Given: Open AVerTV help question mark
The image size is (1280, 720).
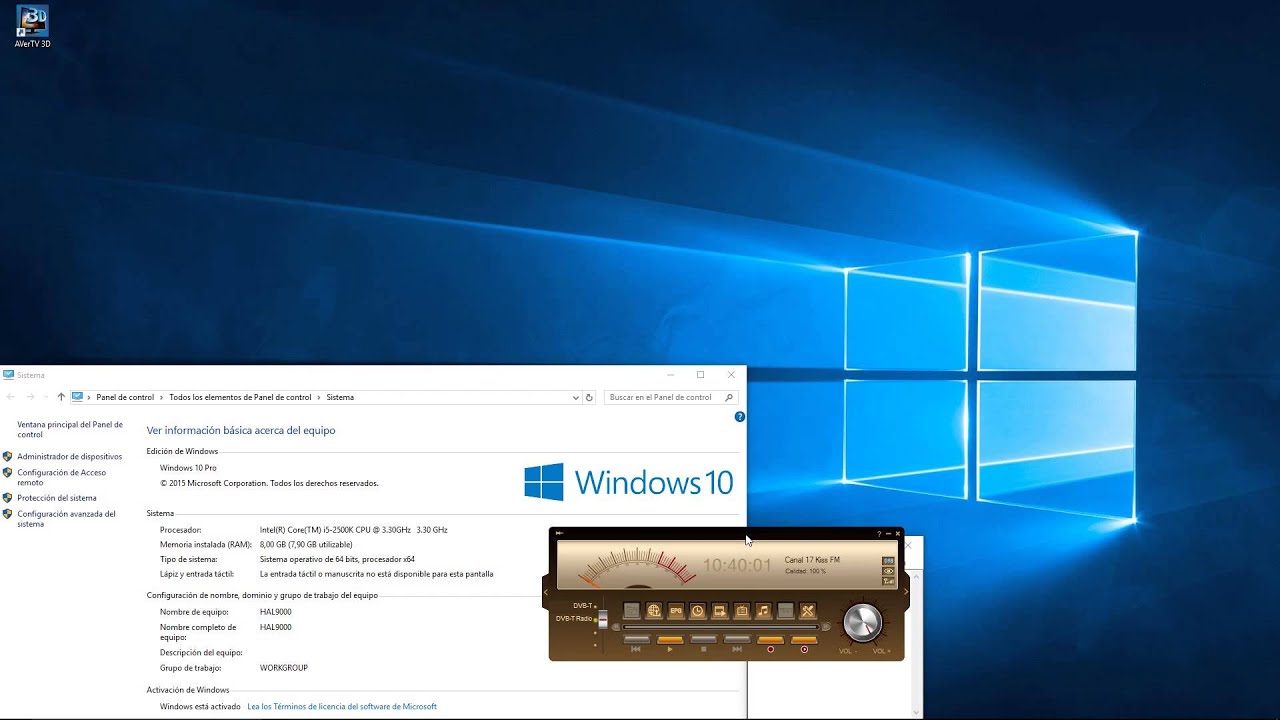Looking at the screenshot, I should pos(879,534).
